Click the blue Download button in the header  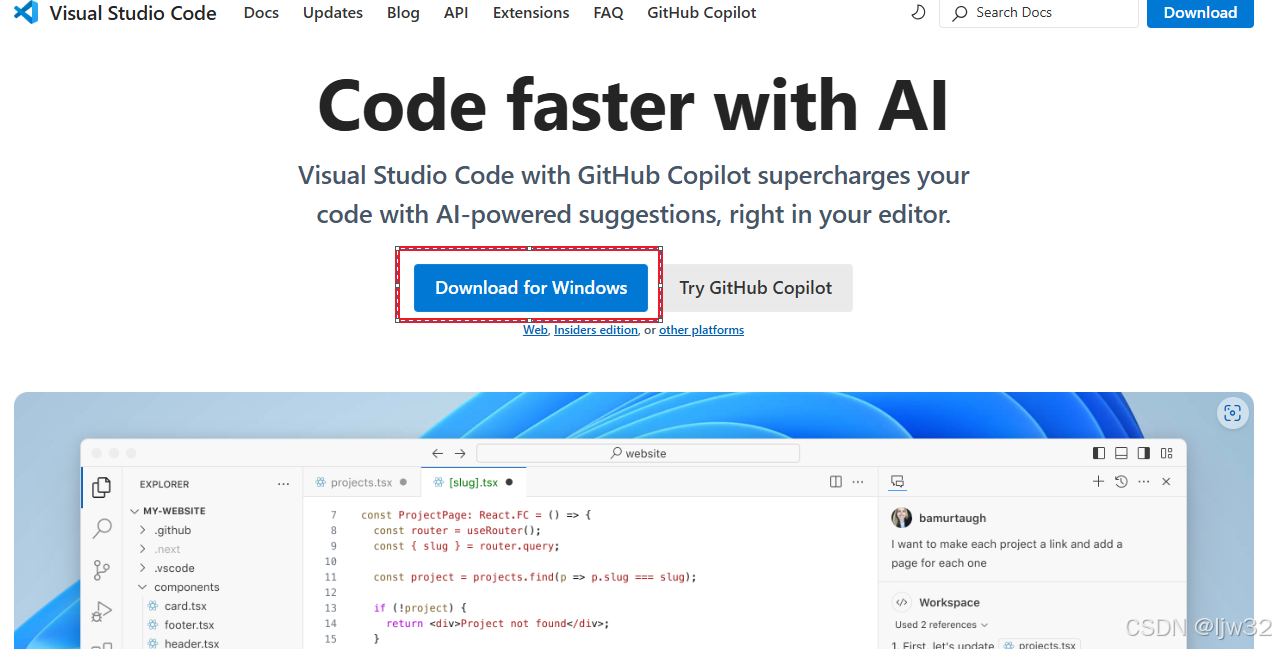point(1200,13)
